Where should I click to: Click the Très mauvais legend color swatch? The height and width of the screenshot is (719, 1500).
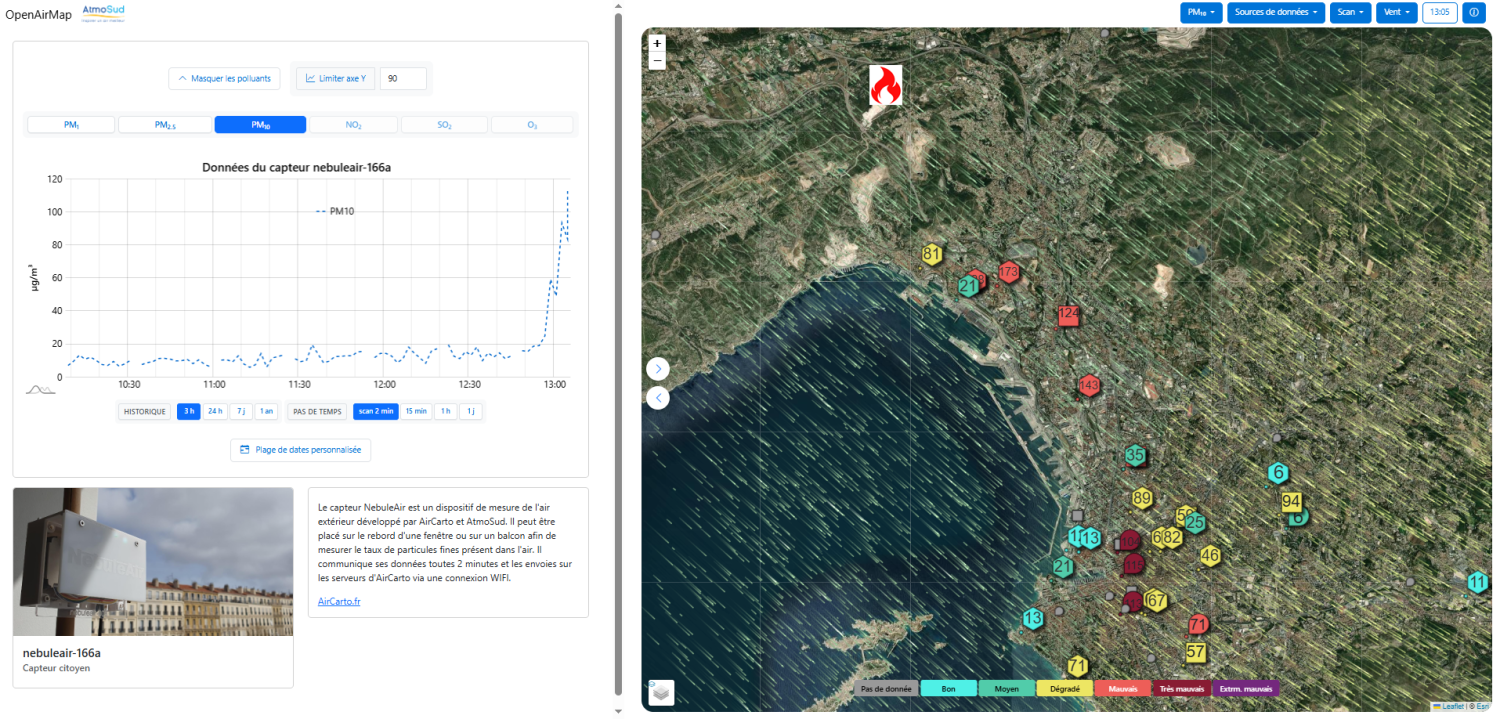coord(1182,689)
